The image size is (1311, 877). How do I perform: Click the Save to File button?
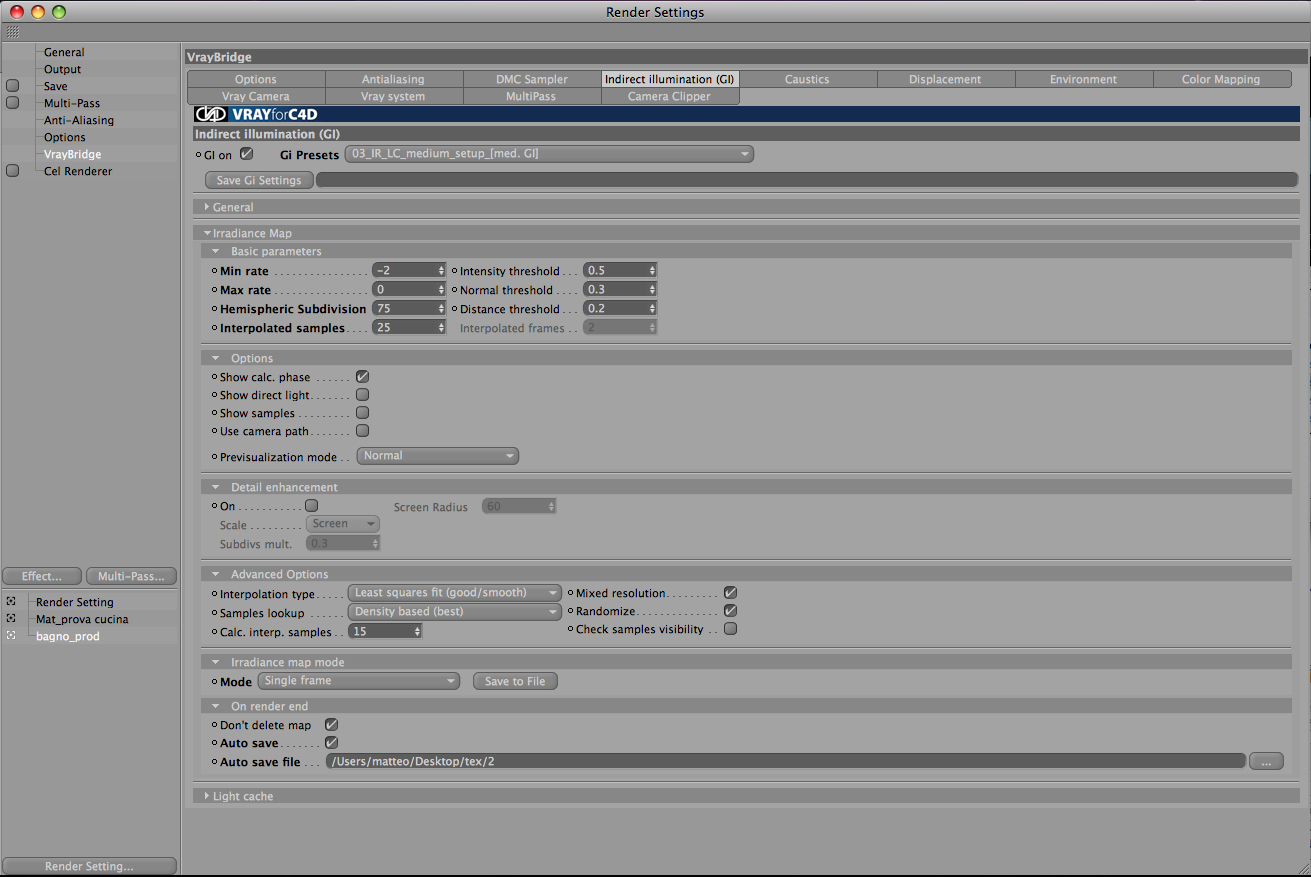[515, 681]
